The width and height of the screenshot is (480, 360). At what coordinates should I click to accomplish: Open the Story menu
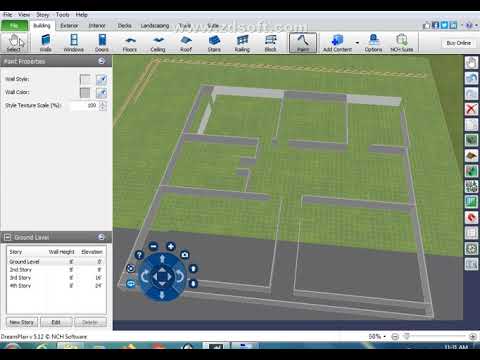[43, 15]
